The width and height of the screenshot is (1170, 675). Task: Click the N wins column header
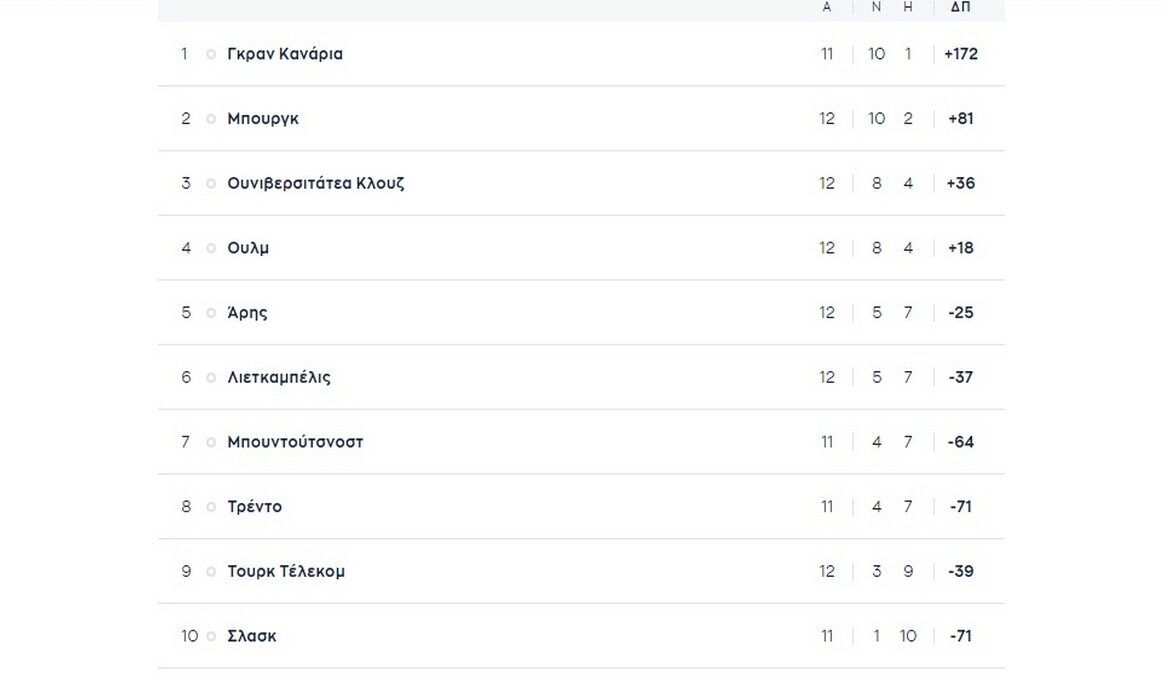coord(877,7)
